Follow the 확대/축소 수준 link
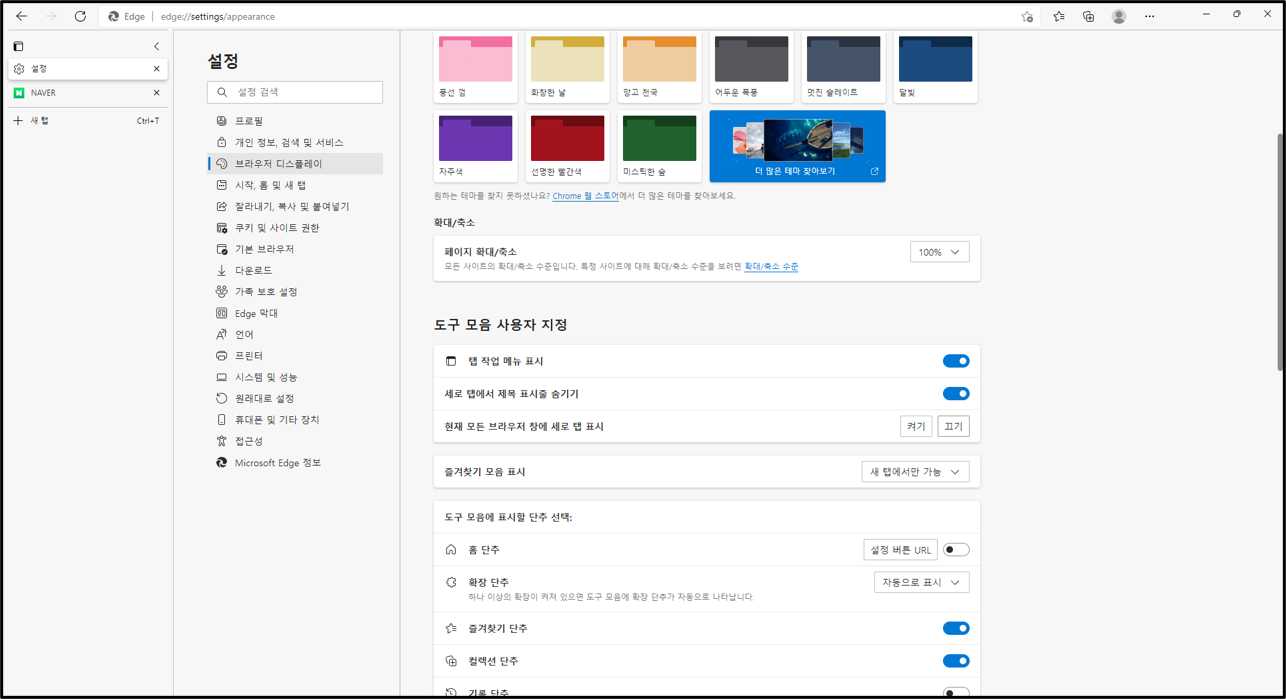 (771, 267)
